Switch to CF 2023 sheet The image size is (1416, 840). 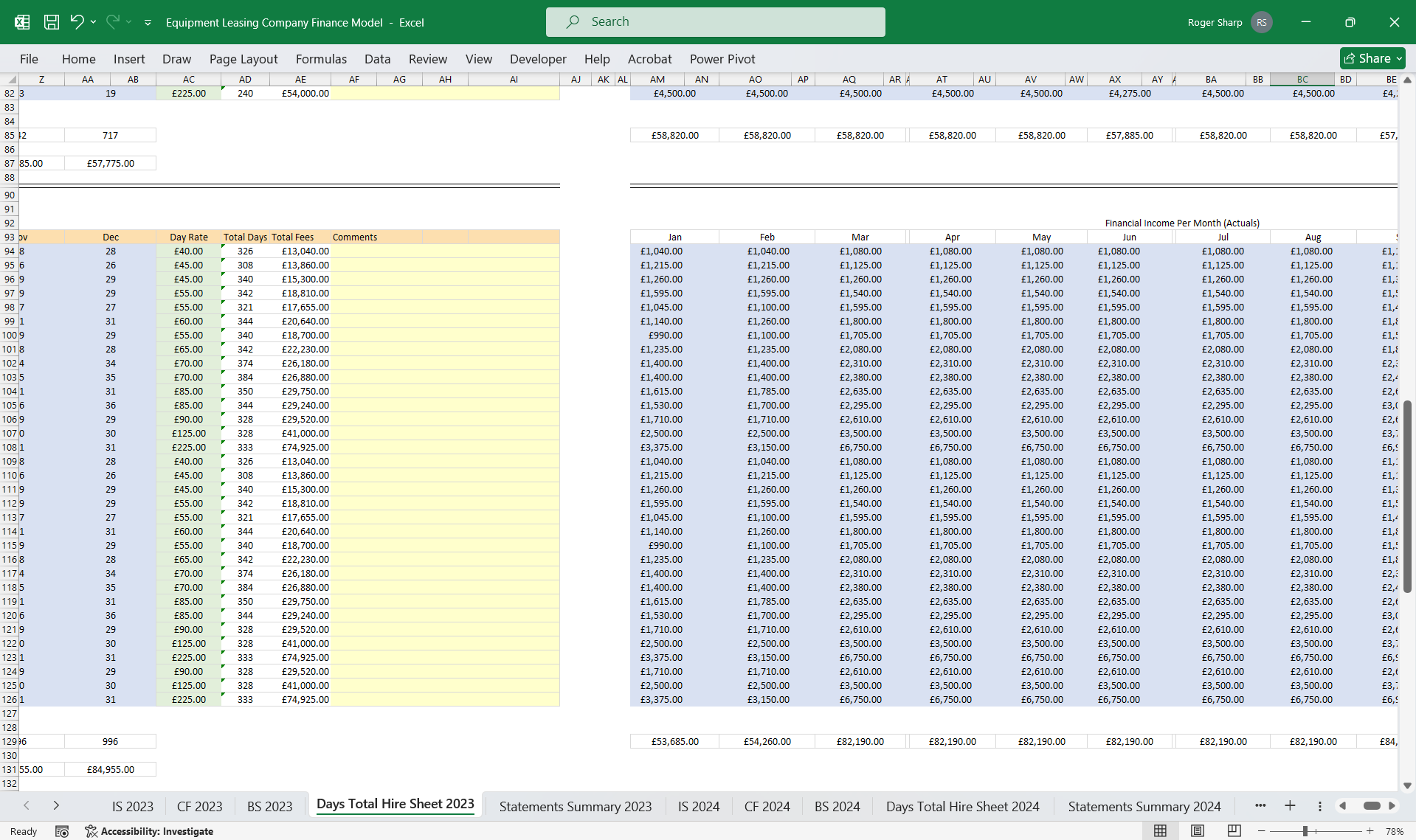coord(200,806)
